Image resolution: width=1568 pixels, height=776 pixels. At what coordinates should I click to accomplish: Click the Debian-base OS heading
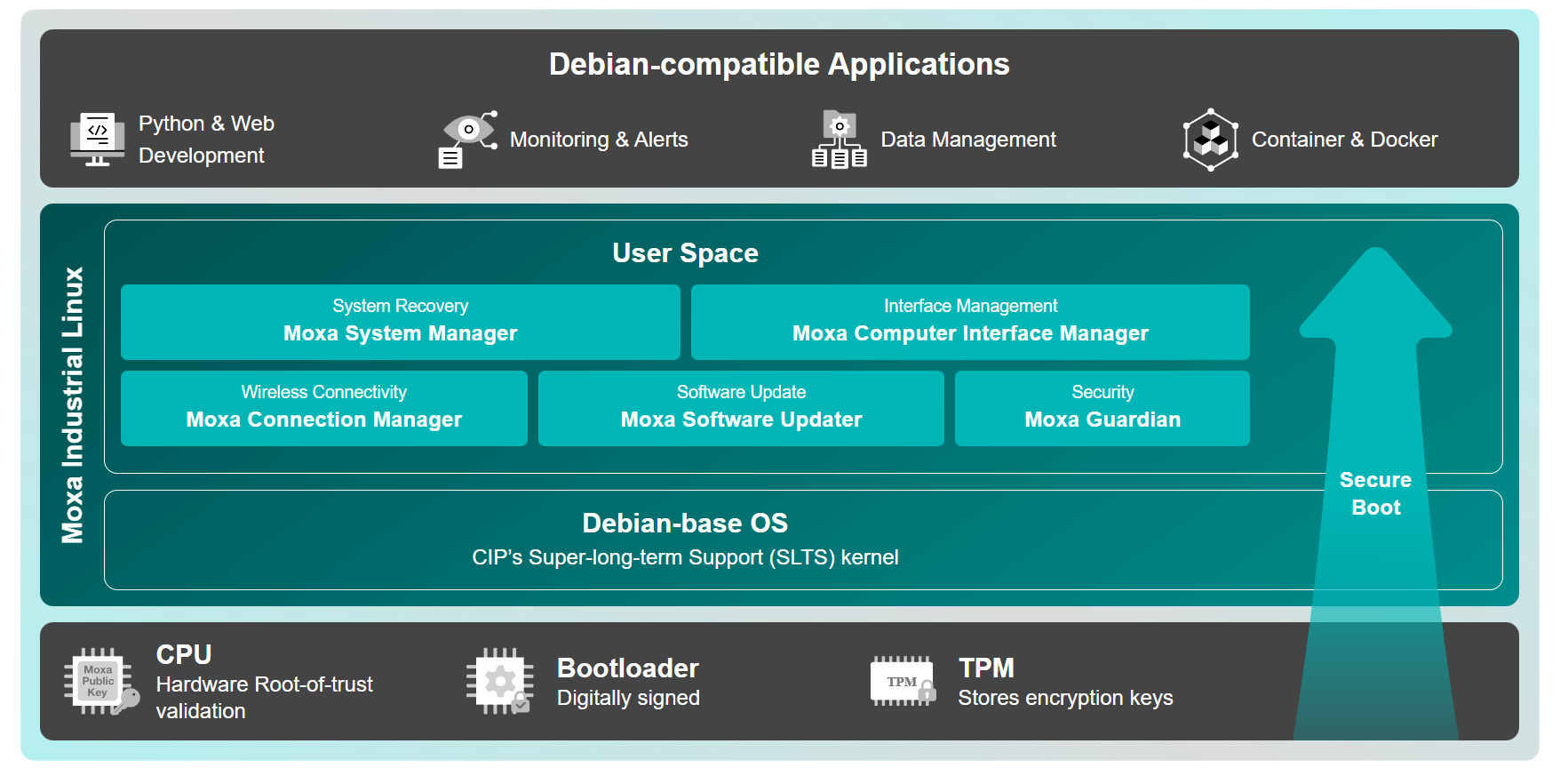point(685,523)
